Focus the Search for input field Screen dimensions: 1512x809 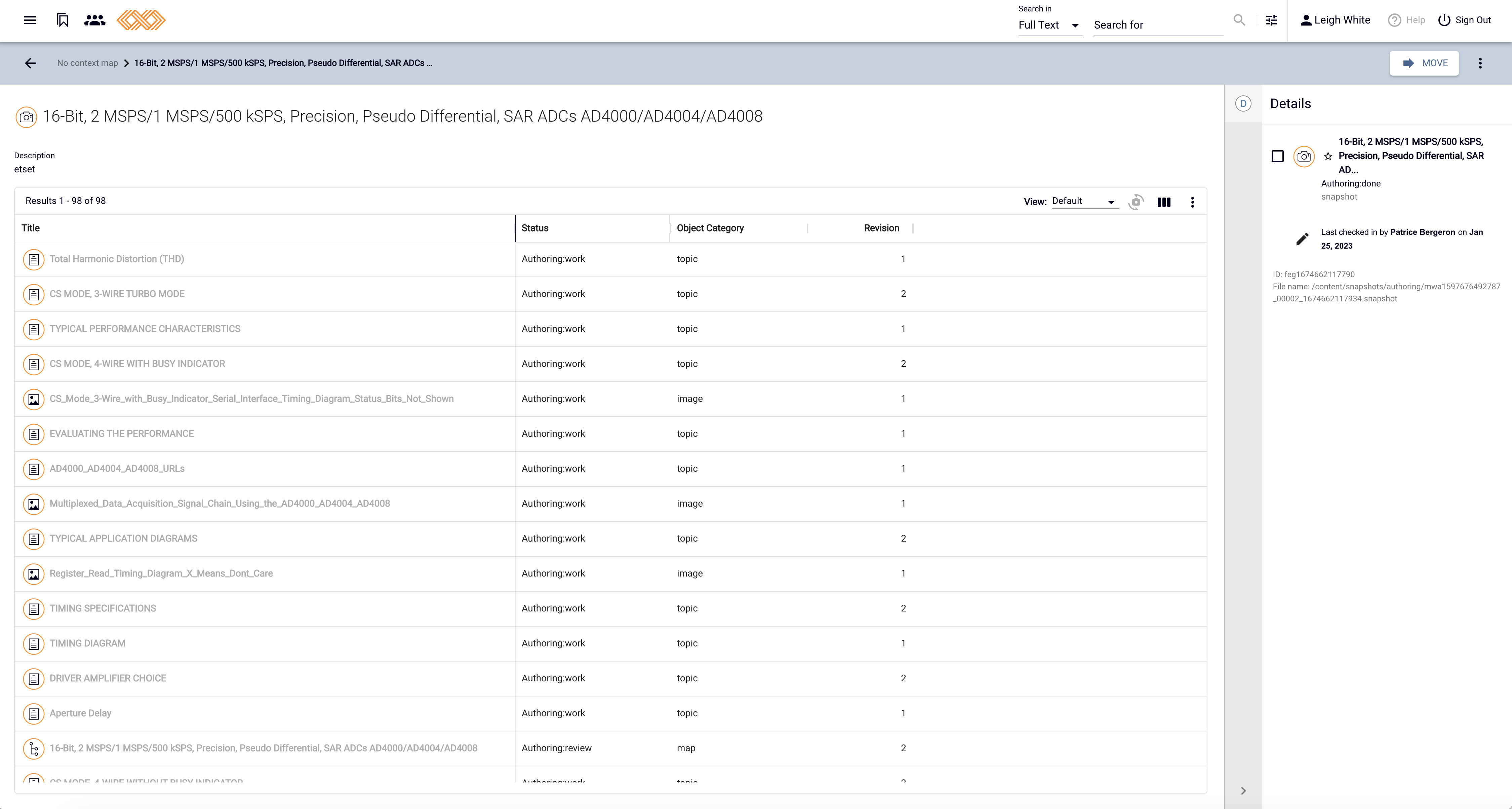(x=1158, y=25)
